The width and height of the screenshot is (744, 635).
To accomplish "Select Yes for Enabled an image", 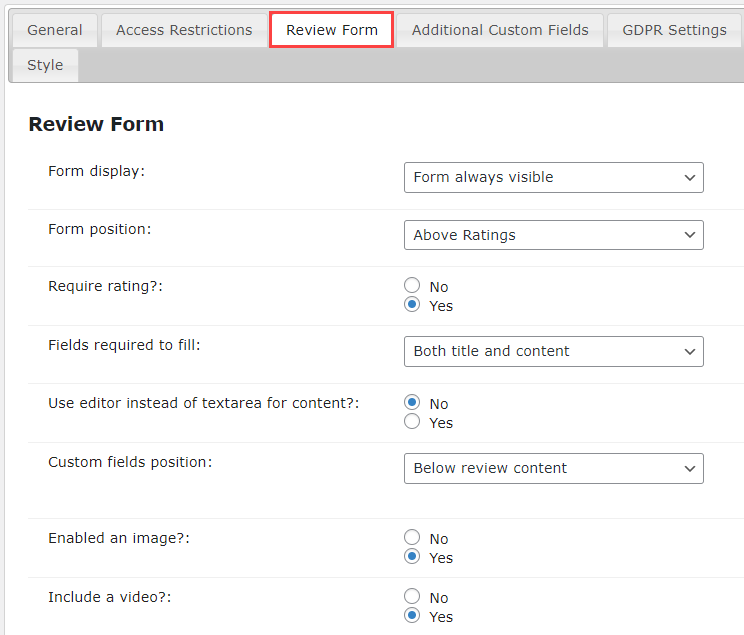I will [x=412, y=557].
